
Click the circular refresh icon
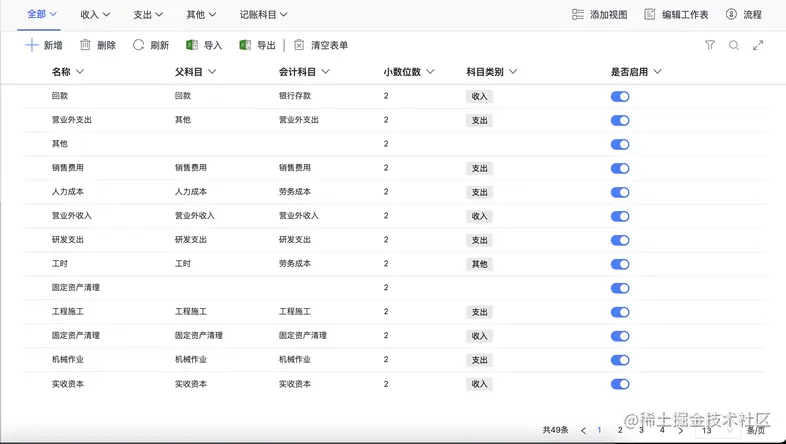(x=138, y=45)
